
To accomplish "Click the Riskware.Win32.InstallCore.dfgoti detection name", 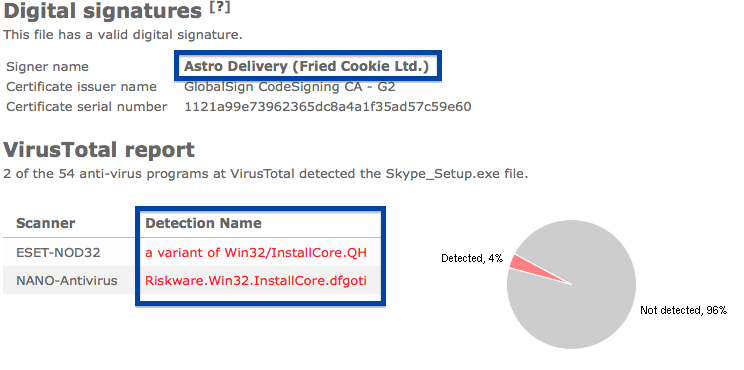I will coord(256,281).
